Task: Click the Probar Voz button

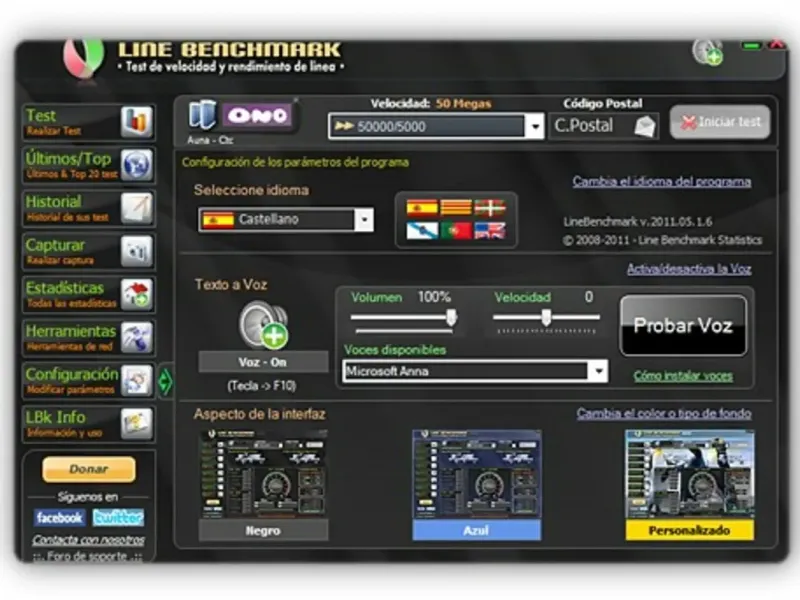Action: (683, 326)
